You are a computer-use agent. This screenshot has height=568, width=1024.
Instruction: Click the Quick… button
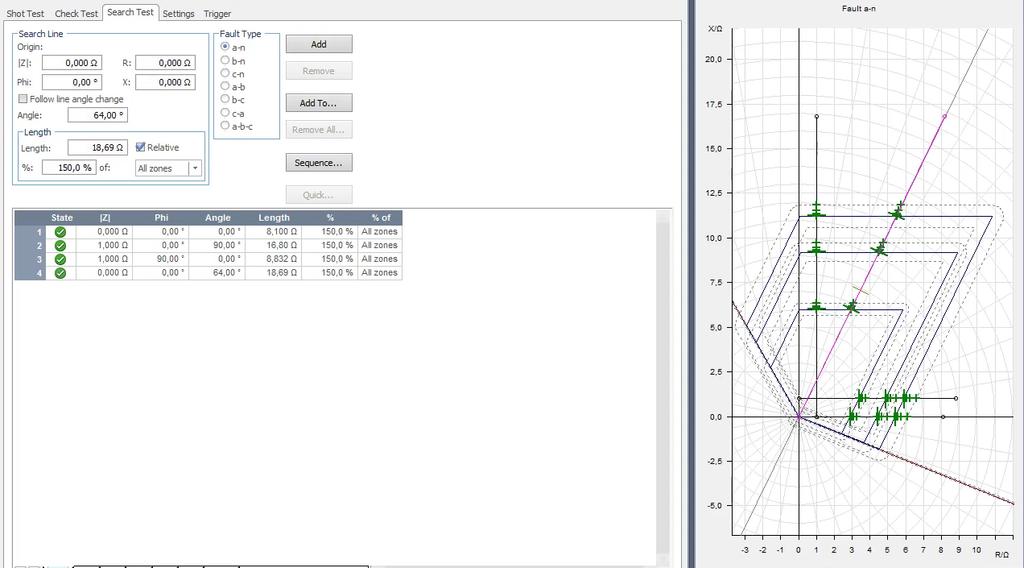(x=319, y=195)
